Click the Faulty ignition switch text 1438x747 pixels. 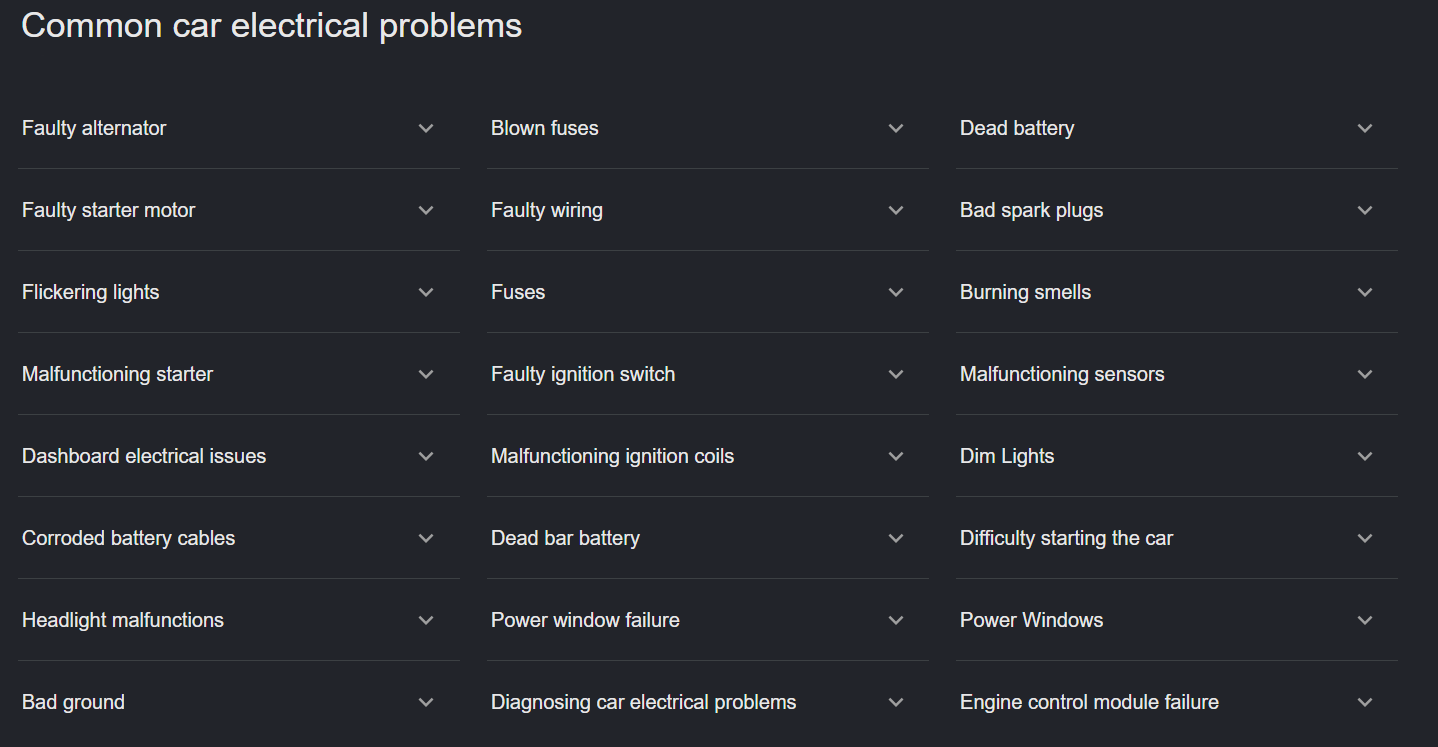pos(583,374)
